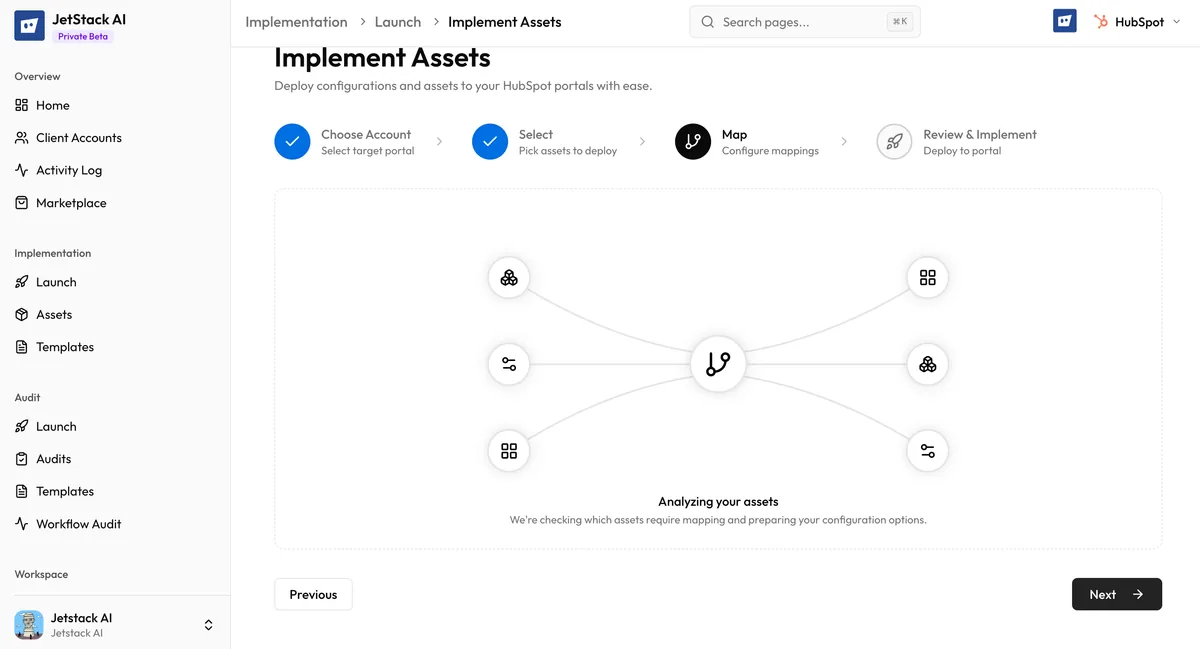The width and height of the screenshot is (1200, 649).
Task: Open the Implementation breadcrumb item
Action: (x=296, y=21)
